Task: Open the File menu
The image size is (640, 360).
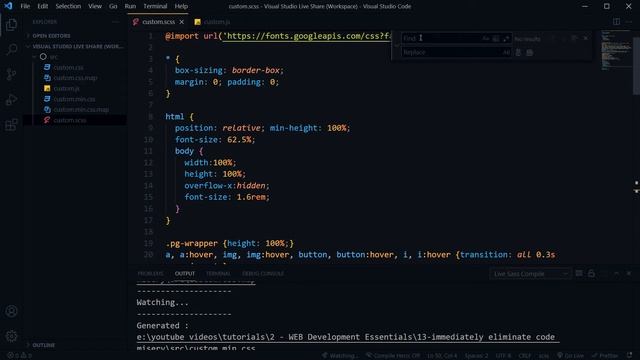Action: pos(25,6)
